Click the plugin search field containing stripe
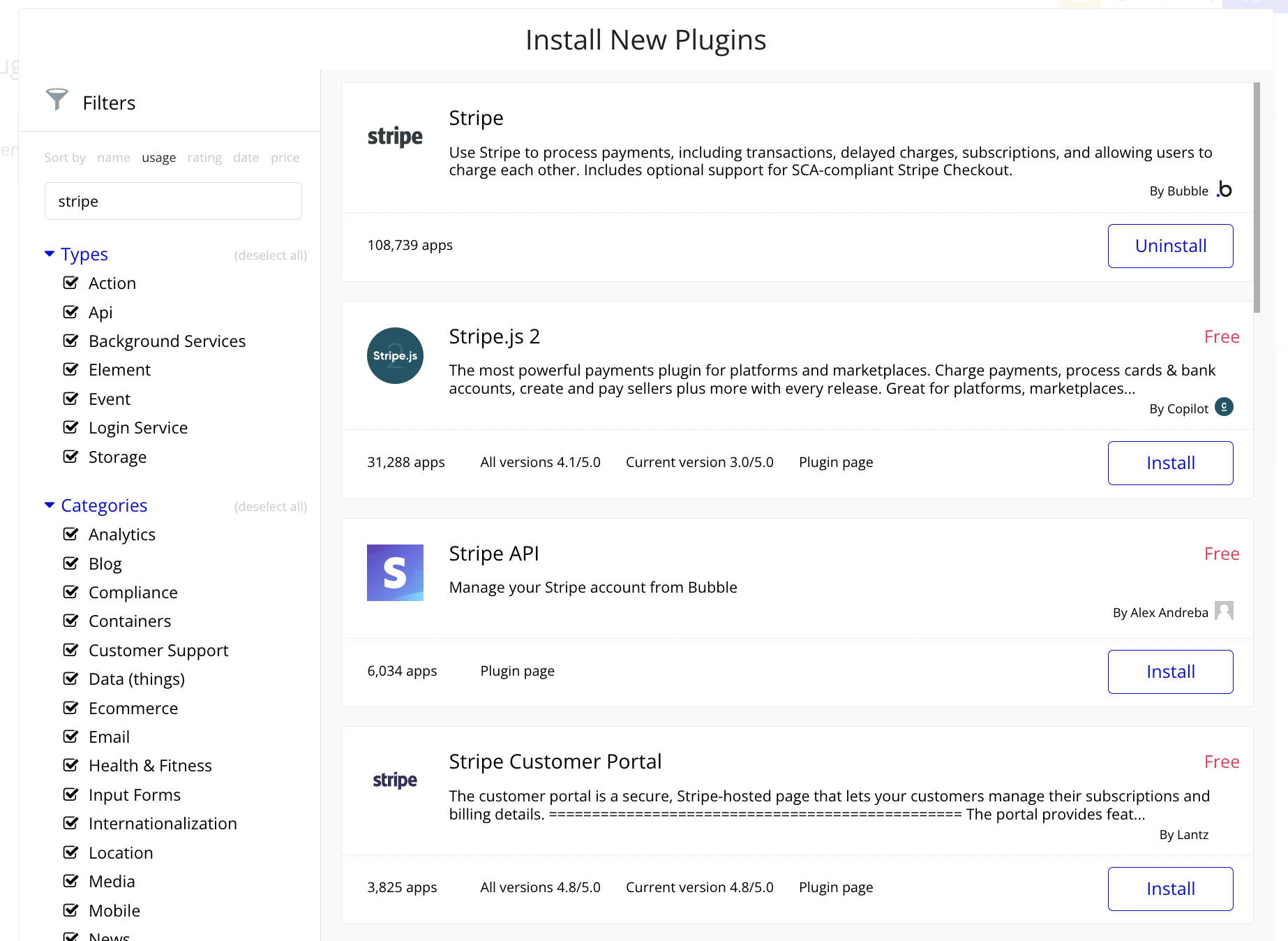 (173, 201)
